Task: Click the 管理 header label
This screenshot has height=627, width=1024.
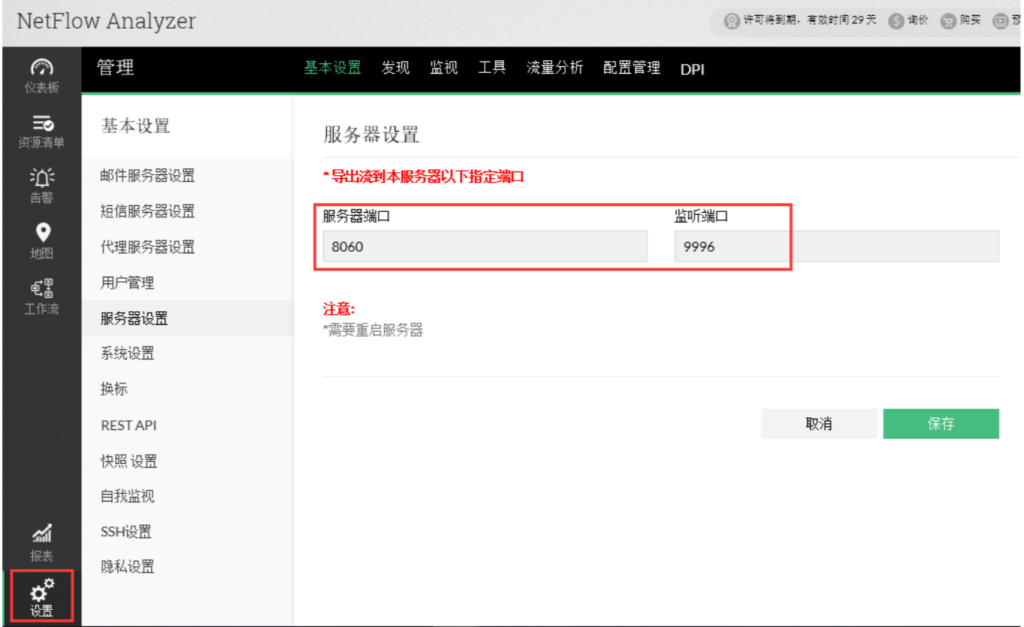Action: coord(116,67)
